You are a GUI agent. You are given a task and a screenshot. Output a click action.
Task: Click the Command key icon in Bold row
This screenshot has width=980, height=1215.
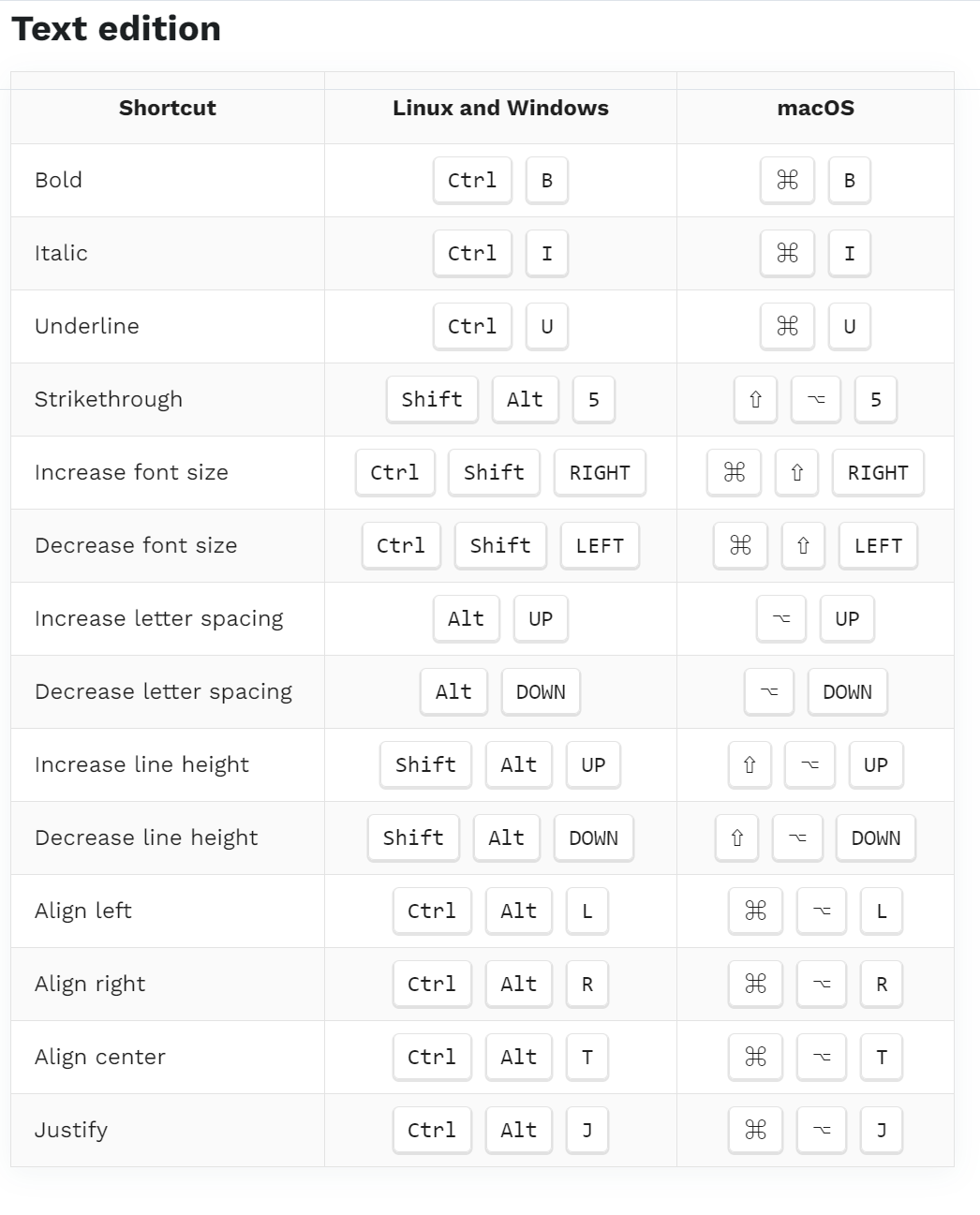[x=788, y=180]
